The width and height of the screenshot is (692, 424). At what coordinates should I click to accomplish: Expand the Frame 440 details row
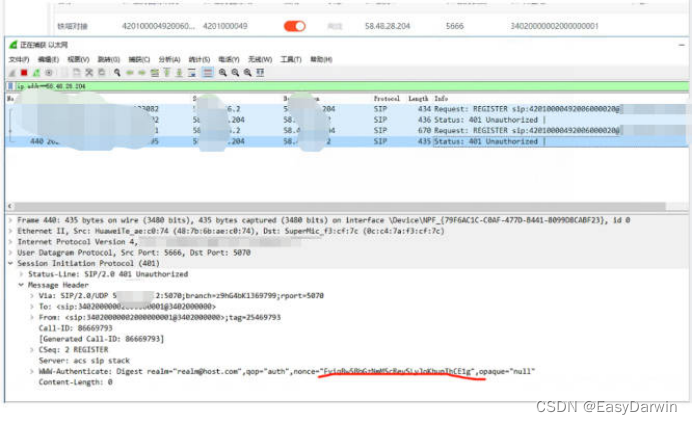tap(11, 220)
